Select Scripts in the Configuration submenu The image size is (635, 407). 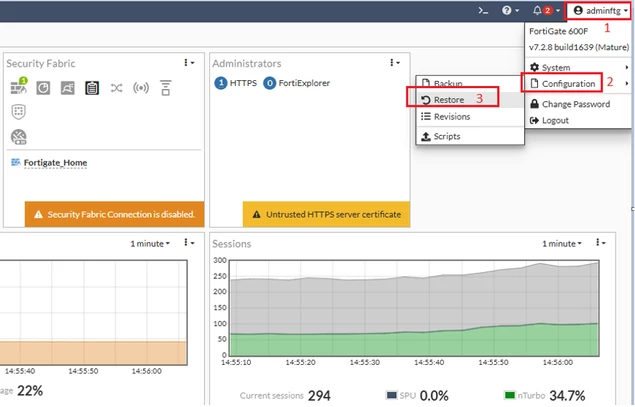point(470,136)
